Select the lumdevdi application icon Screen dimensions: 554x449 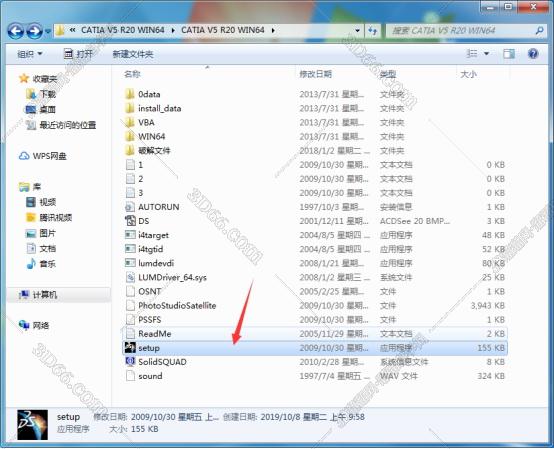tap(130, 263)
